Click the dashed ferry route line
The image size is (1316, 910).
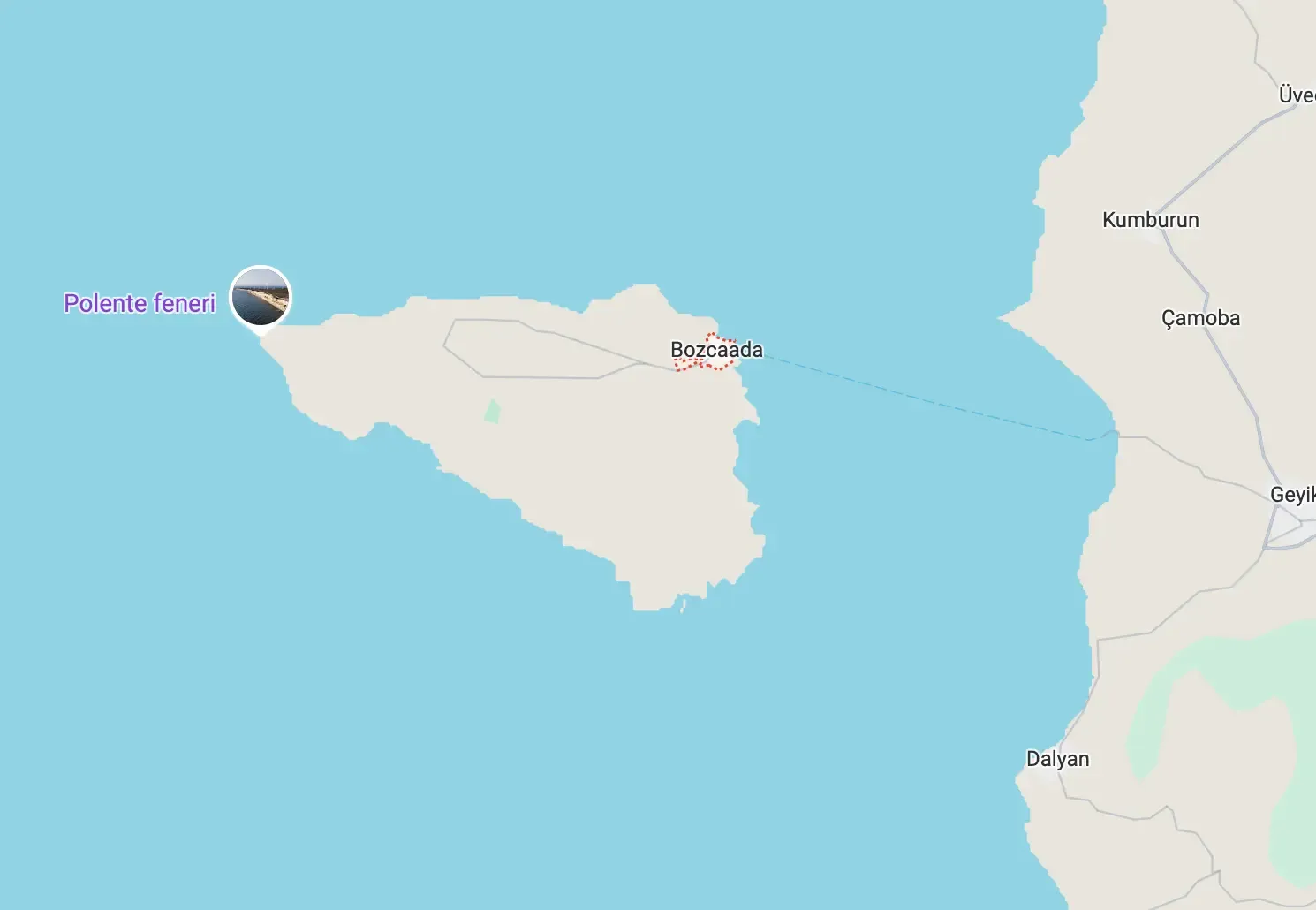point(927,398)
